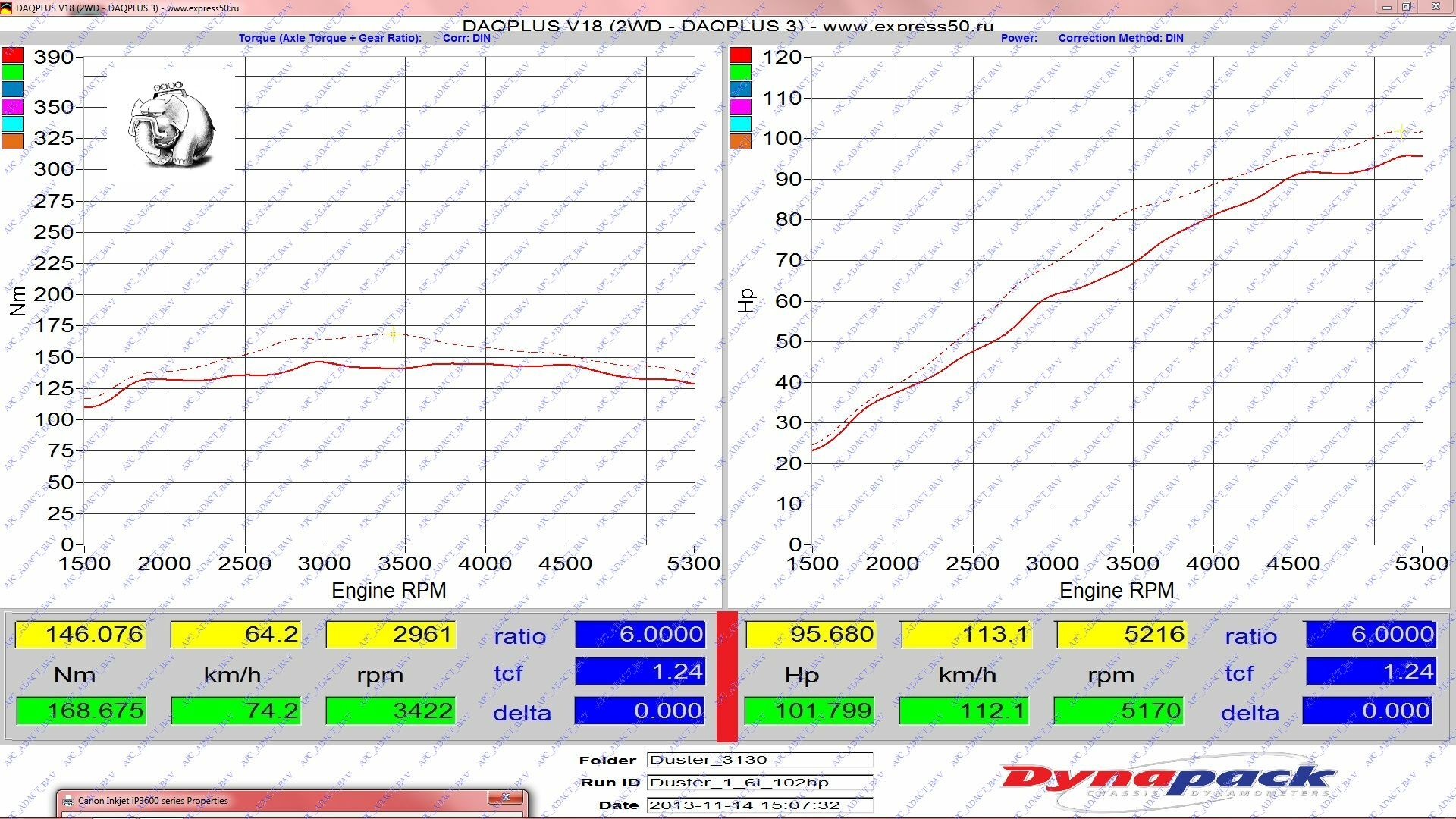Select the green run swatch on torque graph

[12, 72]
